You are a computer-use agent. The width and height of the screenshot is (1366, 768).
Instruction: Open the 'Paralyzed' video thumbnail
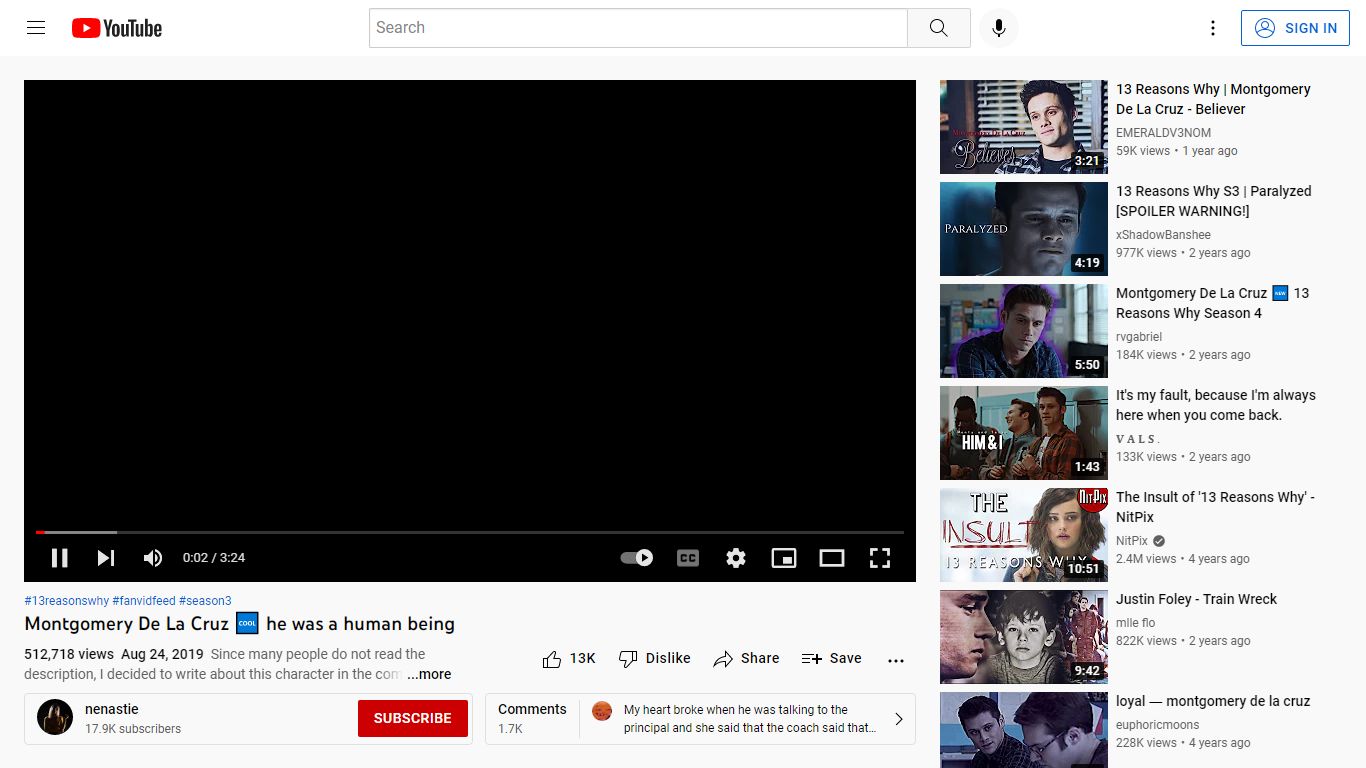pyautogui.click(x=1024, y=229)
